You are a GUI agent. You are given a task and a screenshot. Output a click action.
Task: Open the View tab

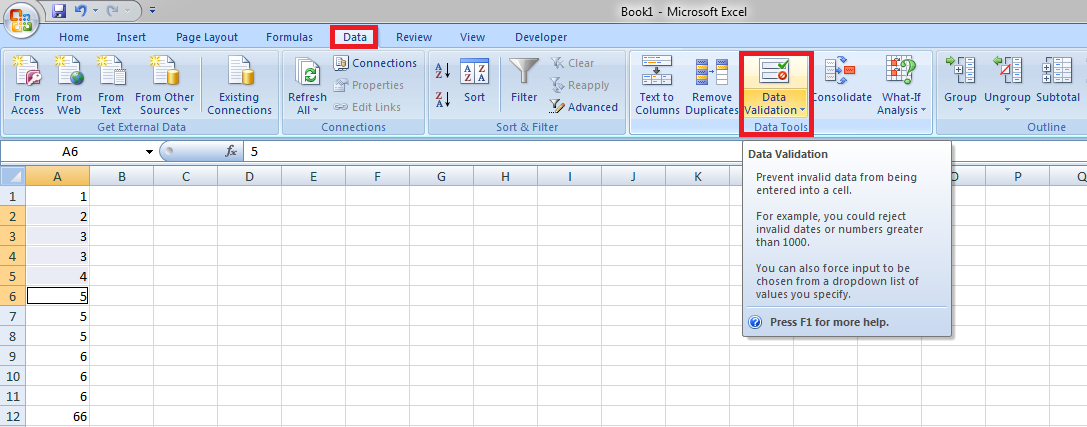(x=472, y=37)
